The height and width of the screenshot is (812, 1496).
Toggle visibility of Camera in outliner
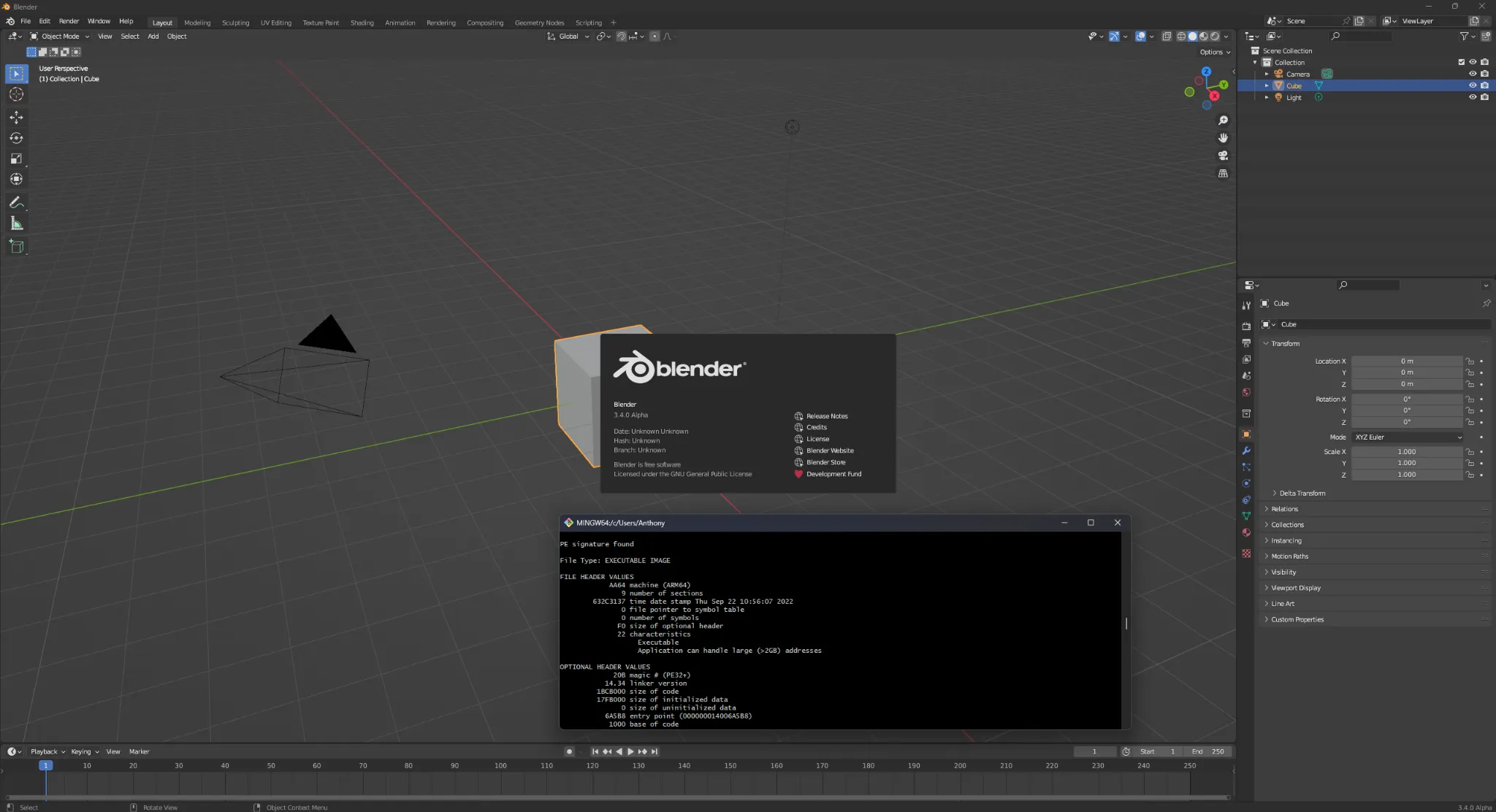click(x=1472, y=73)
